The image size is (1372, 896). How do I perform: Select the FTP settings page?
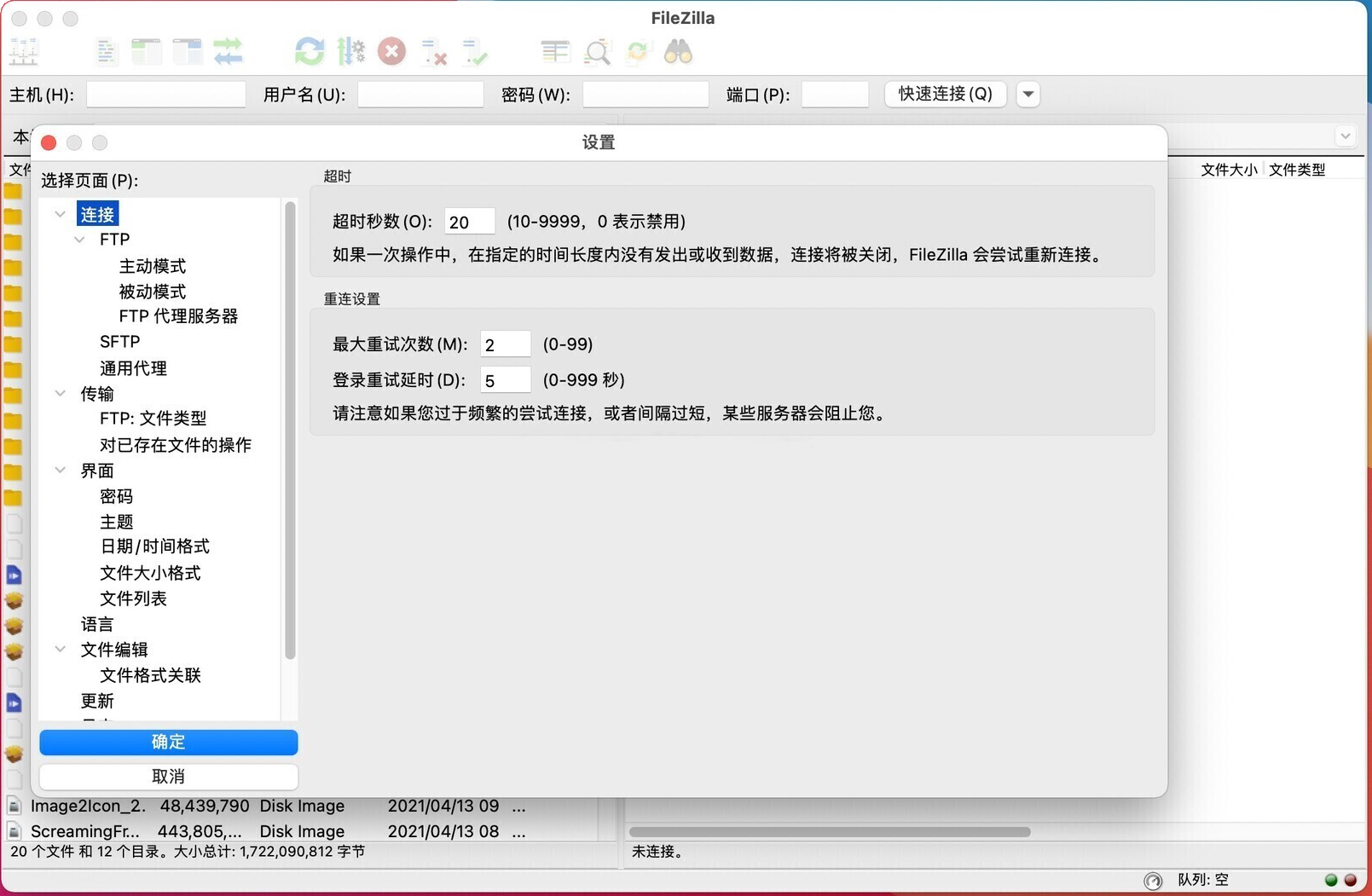pyautogui.click(x=114, y=240)
